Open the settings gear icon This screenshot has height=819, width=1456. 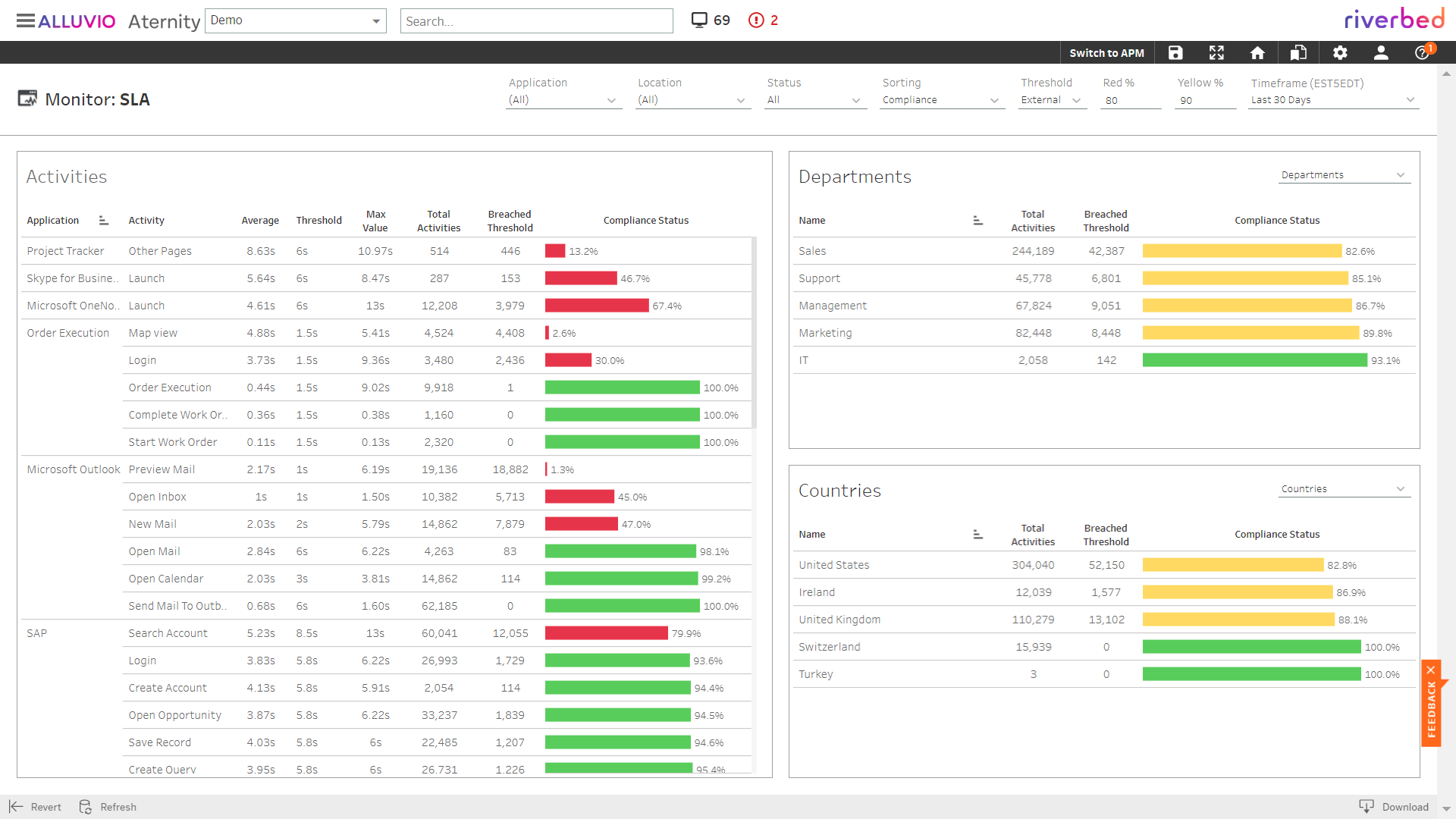1341,53
